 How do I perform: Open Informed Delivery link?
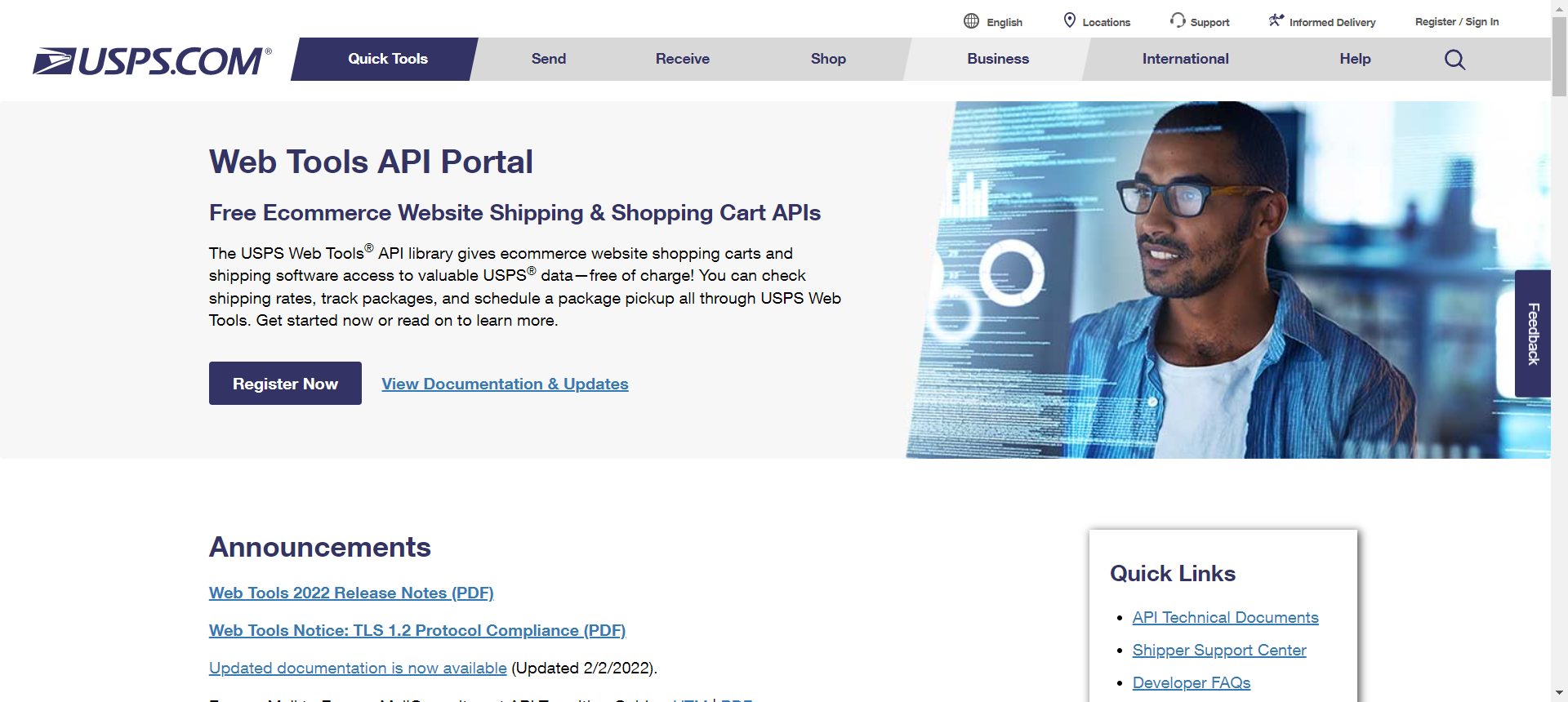(x=1332, y=22)
